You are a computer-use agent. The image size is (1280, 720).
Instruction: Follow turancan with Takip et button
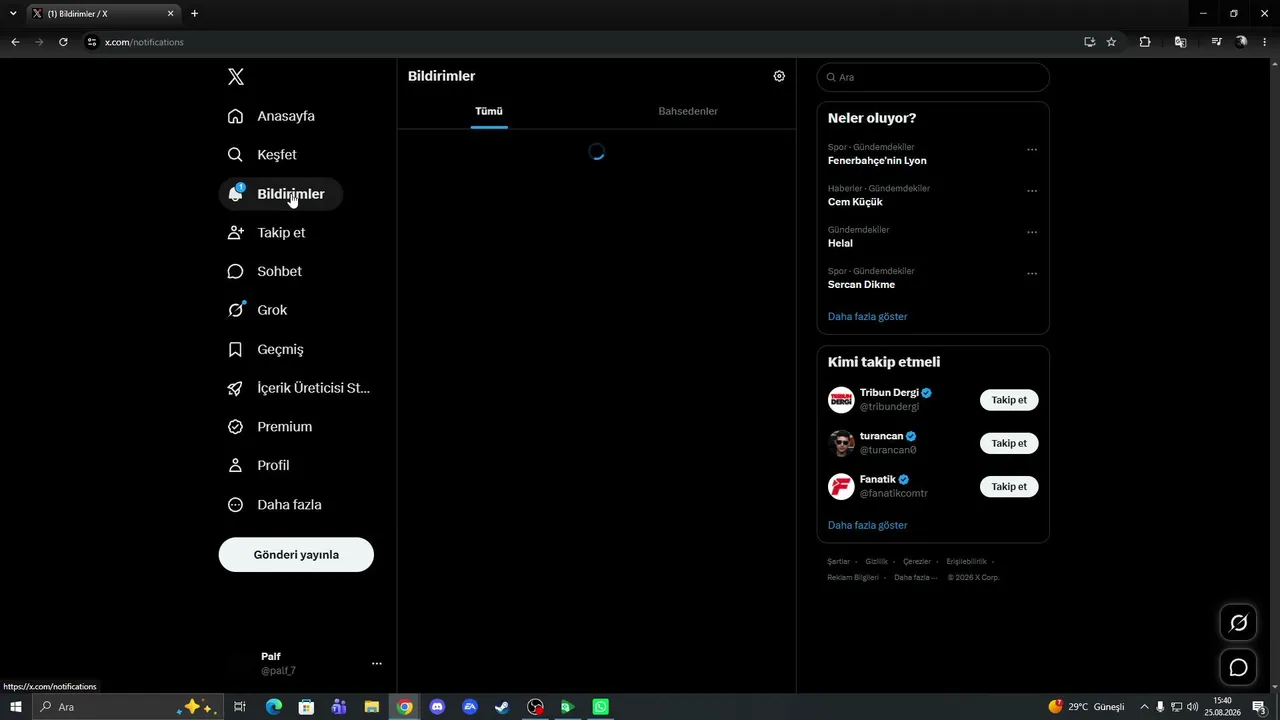[x=1009, y=443]
